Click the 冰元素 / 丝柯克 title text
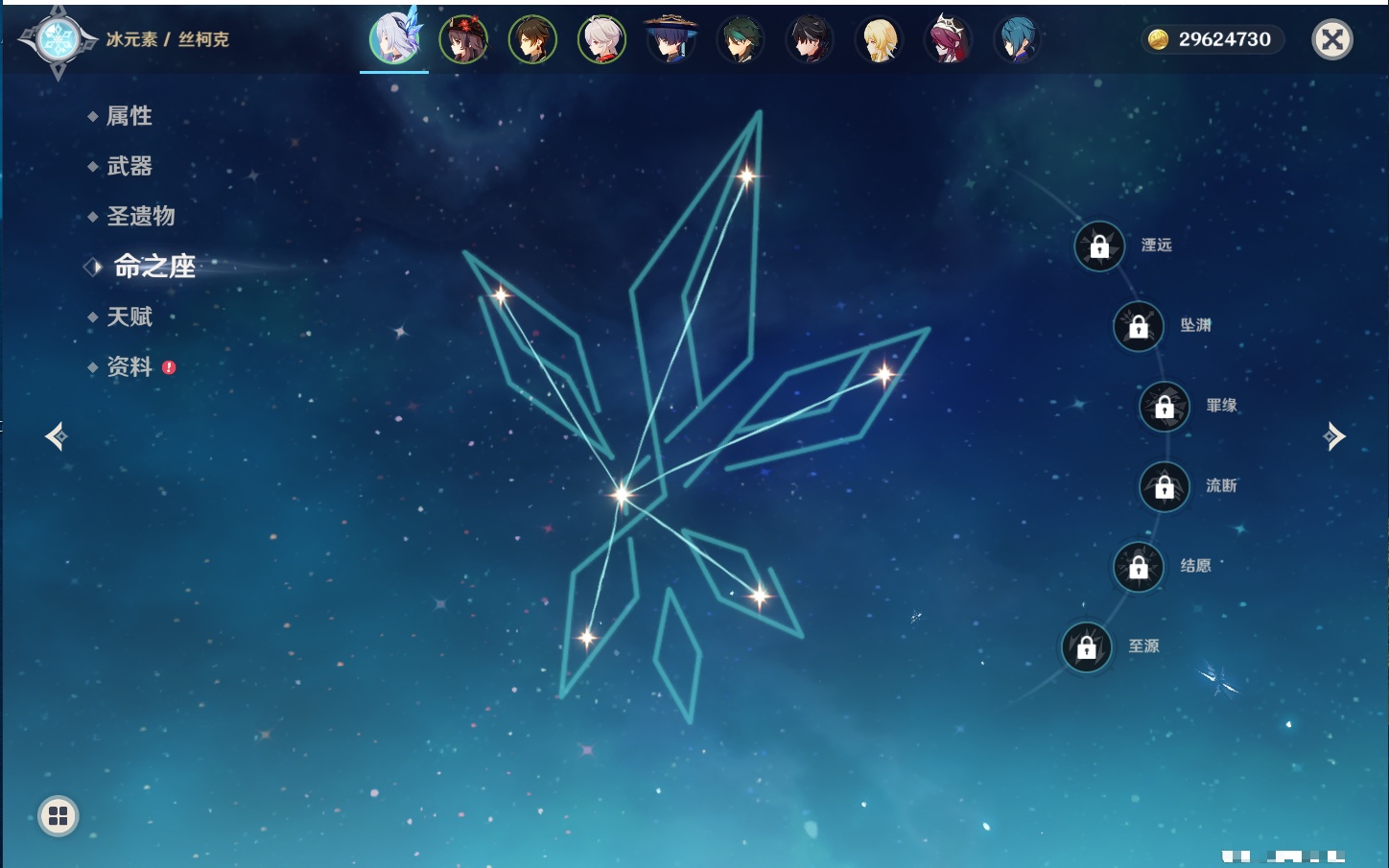 [x=168, y=39]
